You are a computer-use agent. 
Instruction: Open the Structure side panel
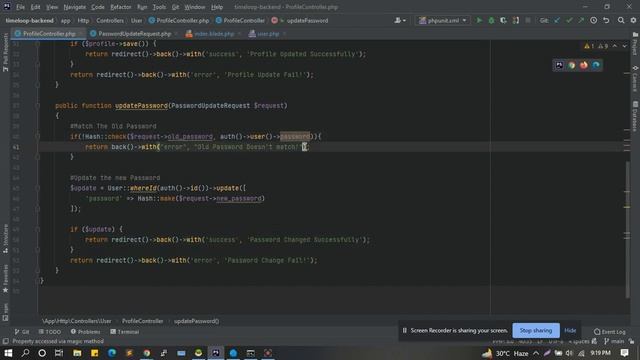pos(5,239)
